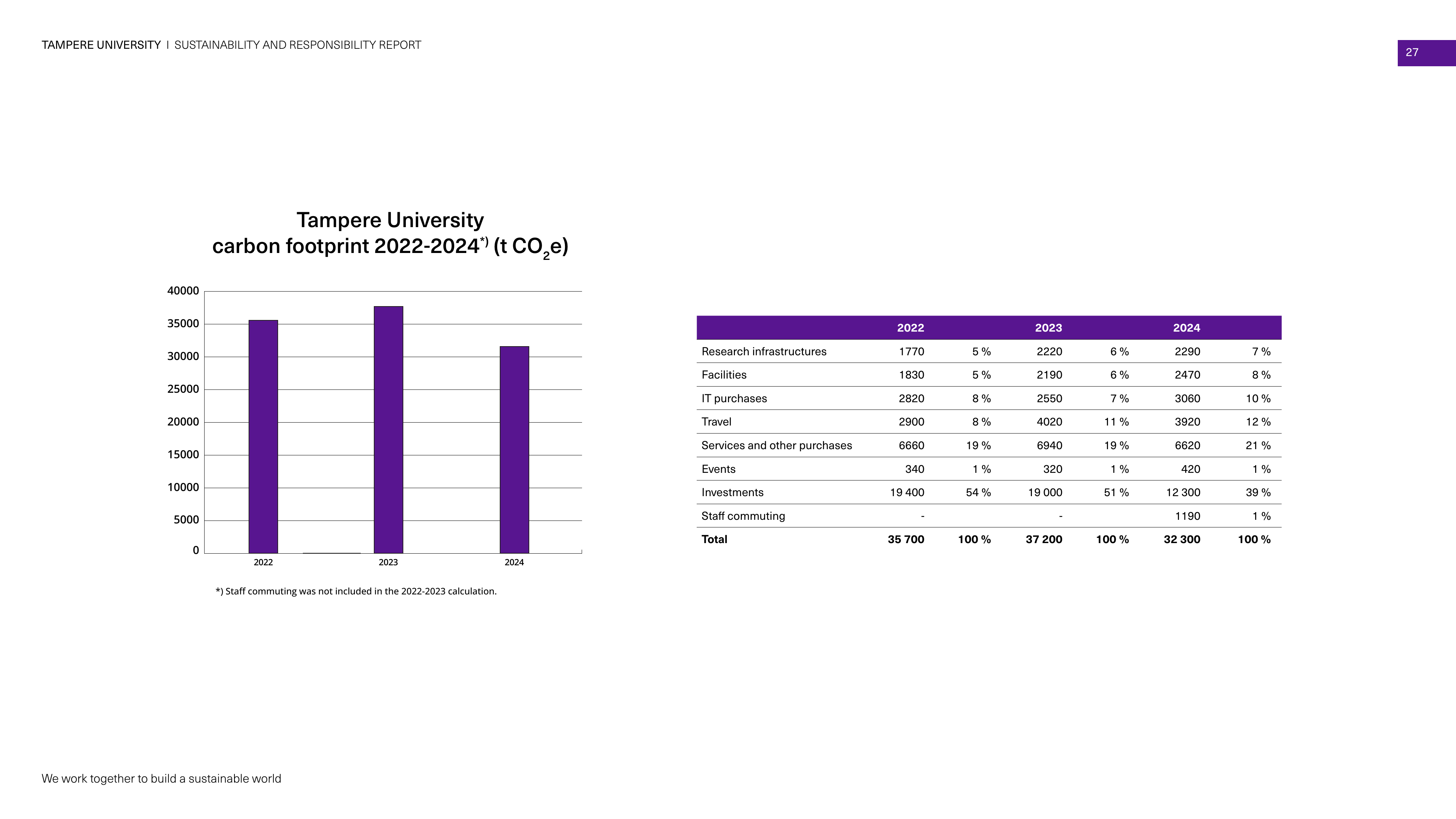Click the 54 % Investments share cell

978,492
